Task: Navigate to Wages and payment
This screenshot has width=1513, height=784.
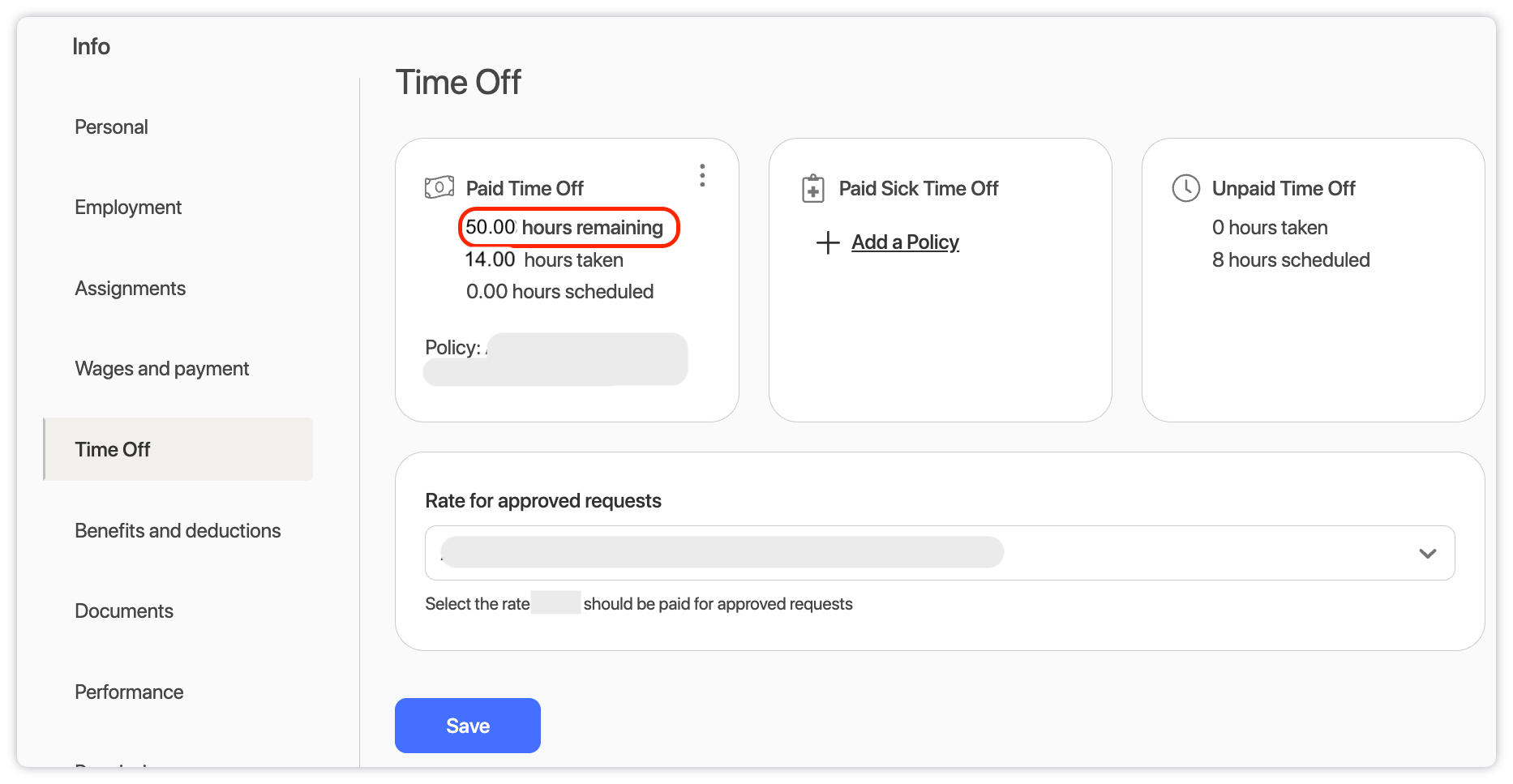Action: pos(161,369)
